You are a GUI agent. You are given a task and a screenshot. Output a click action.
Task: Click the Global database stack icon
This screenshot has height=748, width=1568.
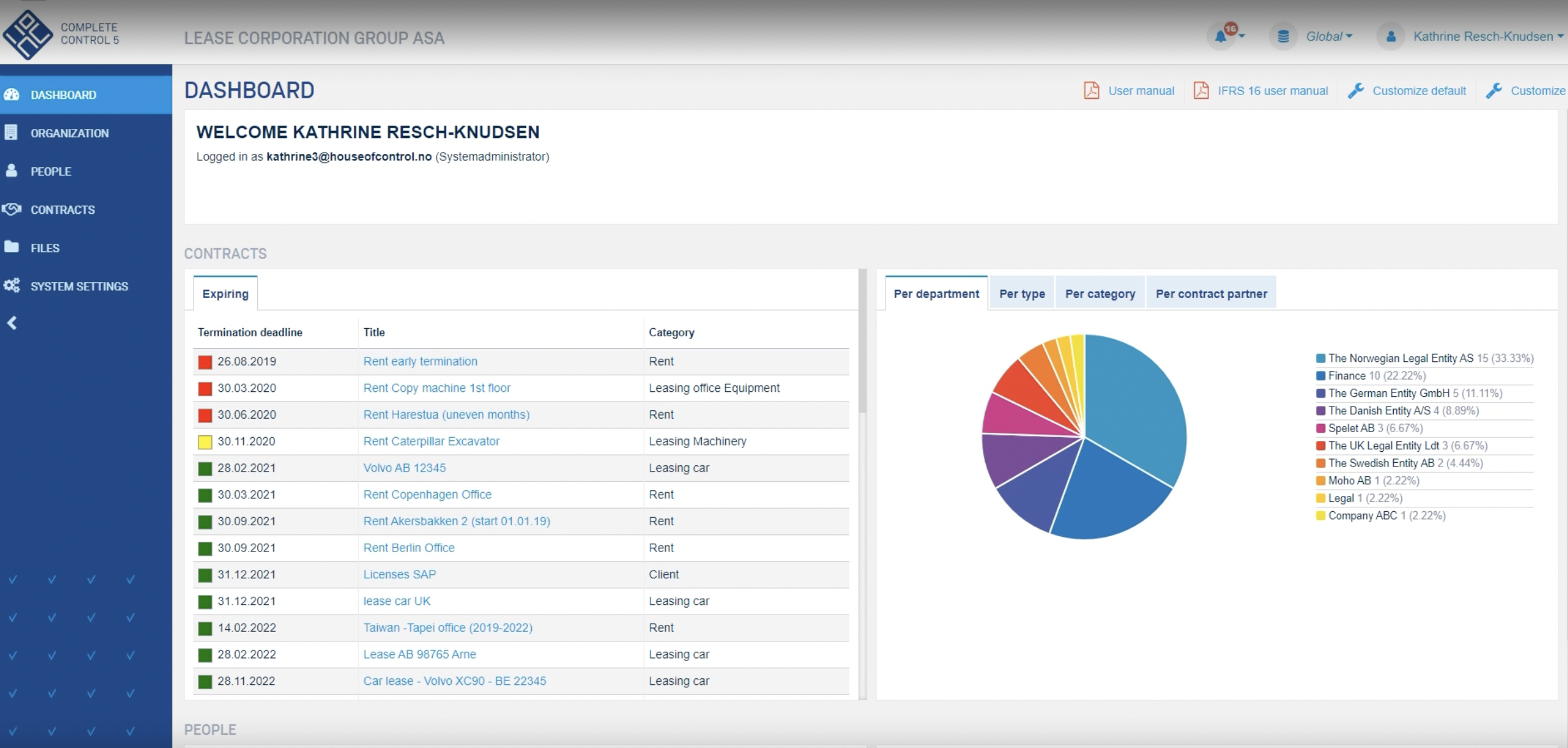[x=1283, y=36]
